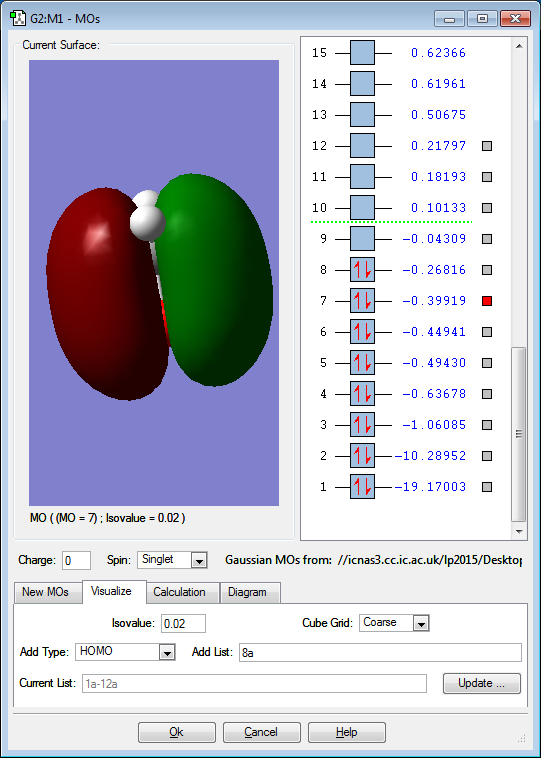Click the empty orbital box for MO 9
The width and height of the screenshot is (541, 758).
pyautogui.click(x=362, y=239)
